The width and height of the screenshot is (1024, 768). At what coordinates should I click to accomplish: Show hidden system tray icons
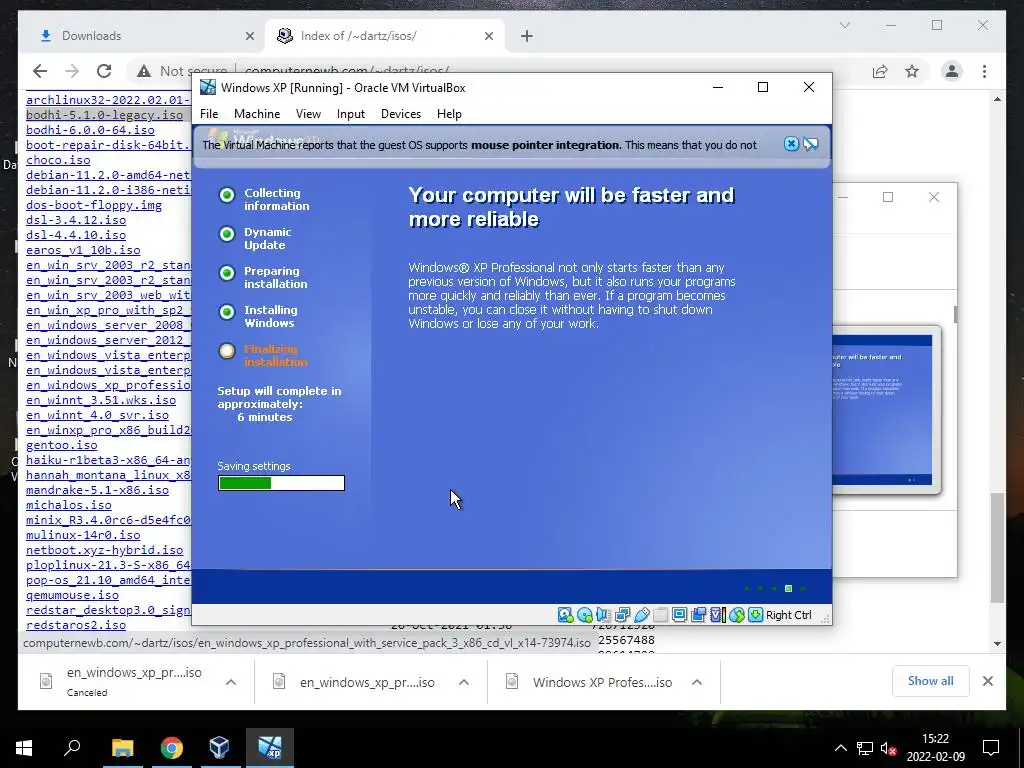pos(841,748)
